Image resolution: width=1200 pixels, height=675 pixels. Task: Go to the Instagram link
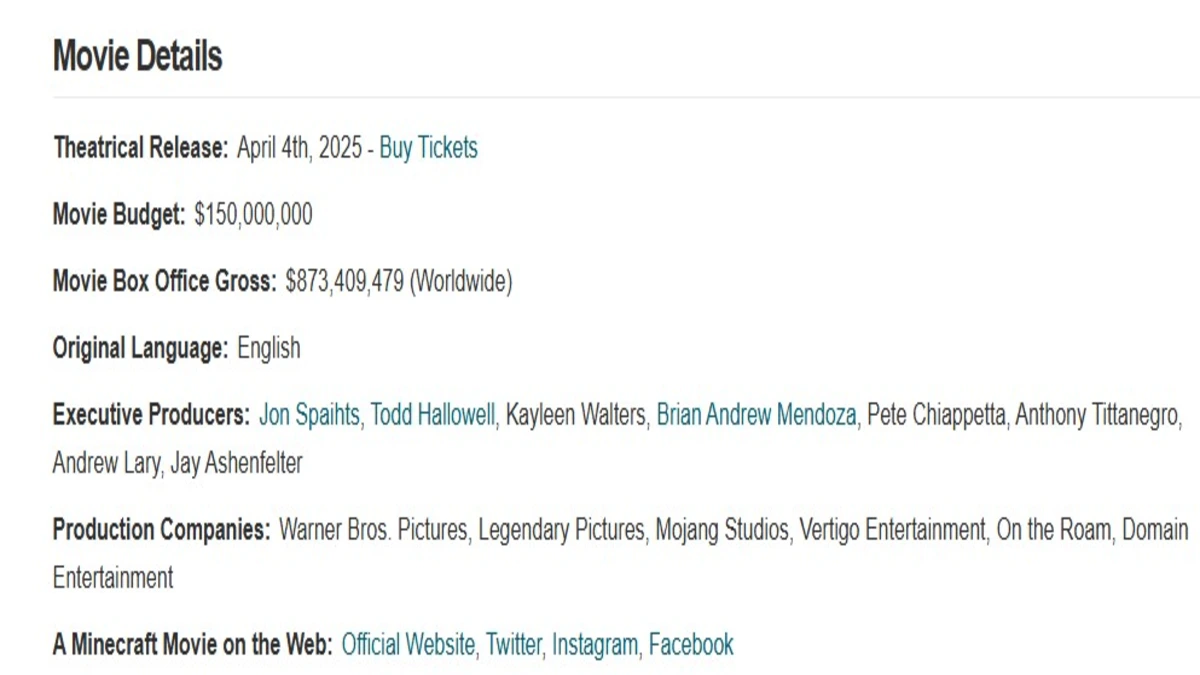point(594,645)
